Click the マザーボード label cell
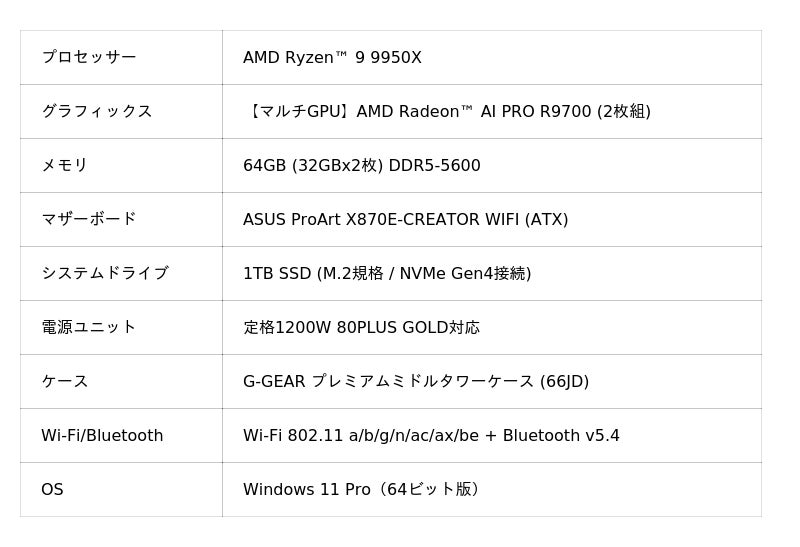This screenshot has height=547, width=800. click(88, 220)
